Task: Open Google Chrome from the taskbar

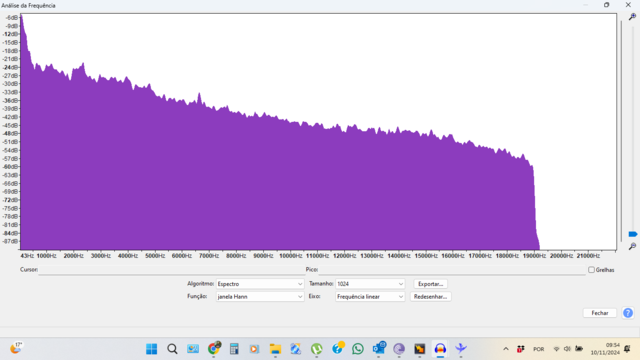Action: (x=213, y=349)
